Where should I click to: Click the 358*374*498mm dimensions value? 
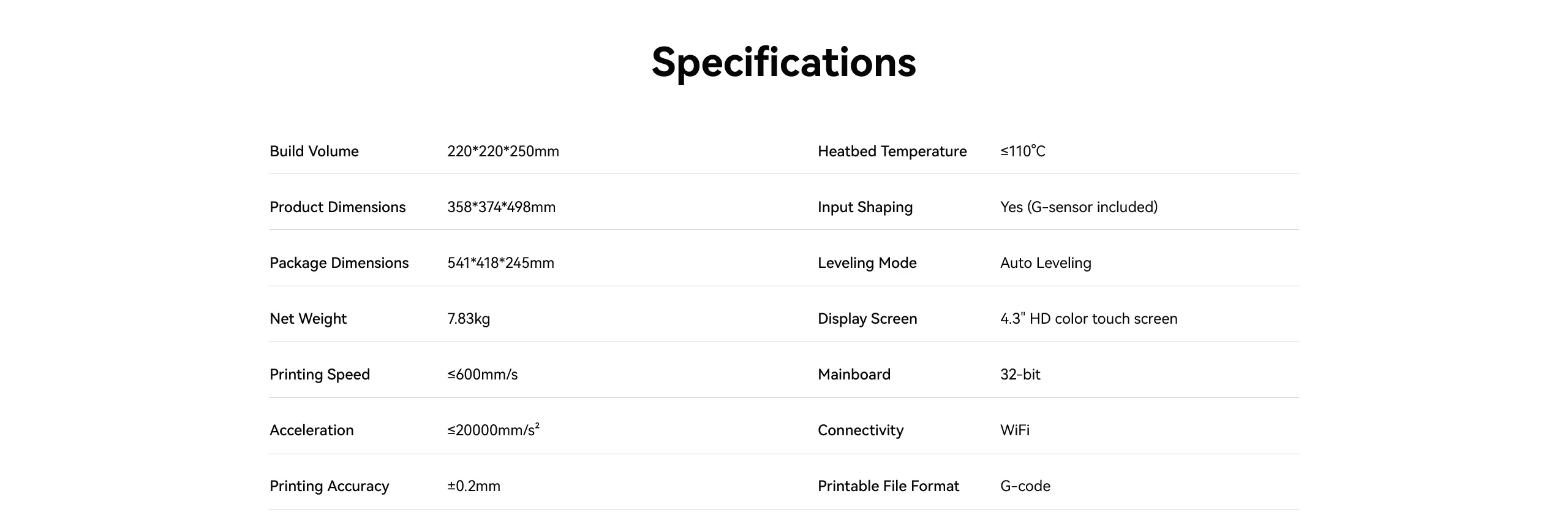[501, 207]
